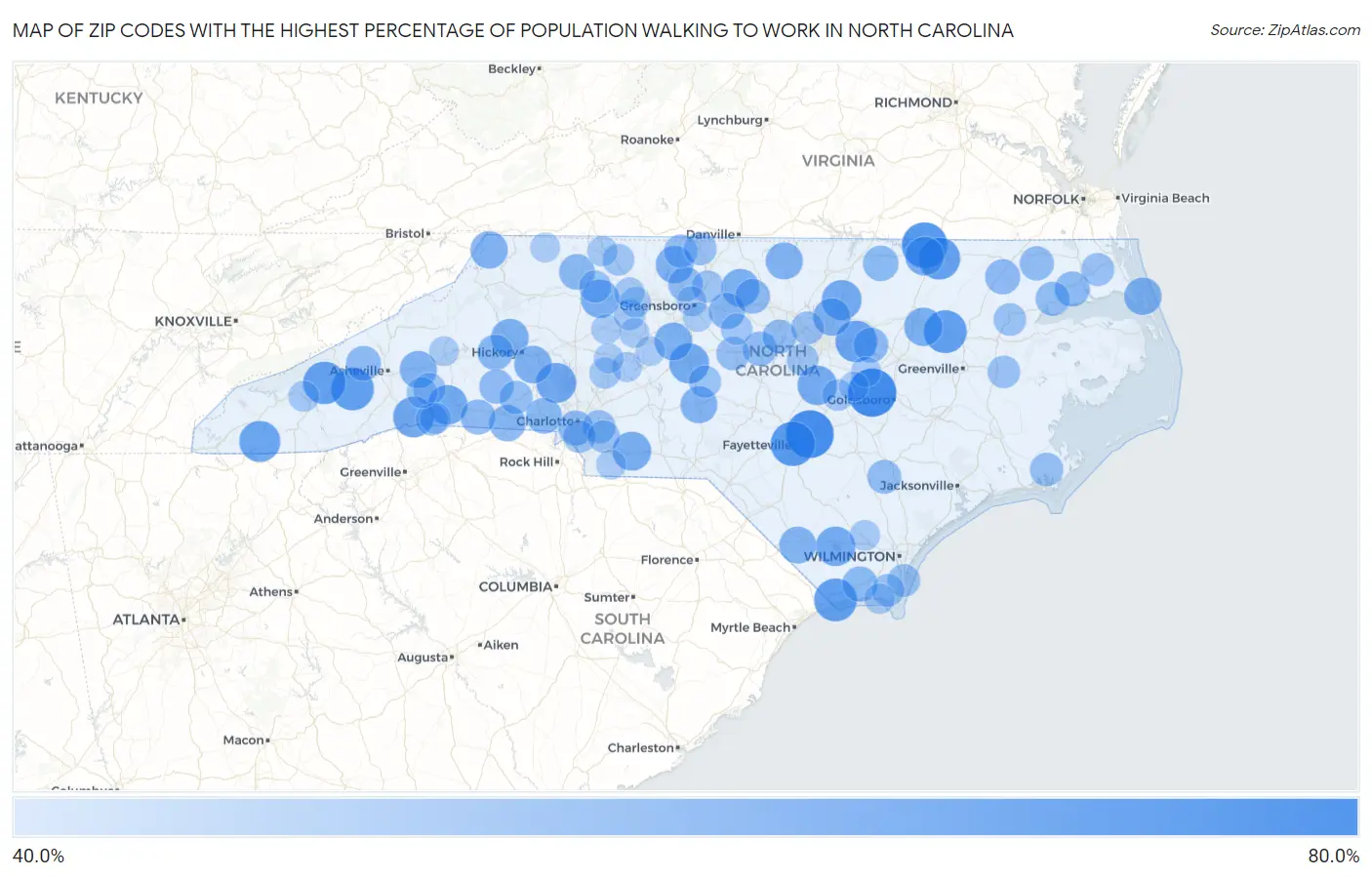The image size is (1372, 877).
Task: Click the Charlotte city label
Action: [x=547, y=421]
